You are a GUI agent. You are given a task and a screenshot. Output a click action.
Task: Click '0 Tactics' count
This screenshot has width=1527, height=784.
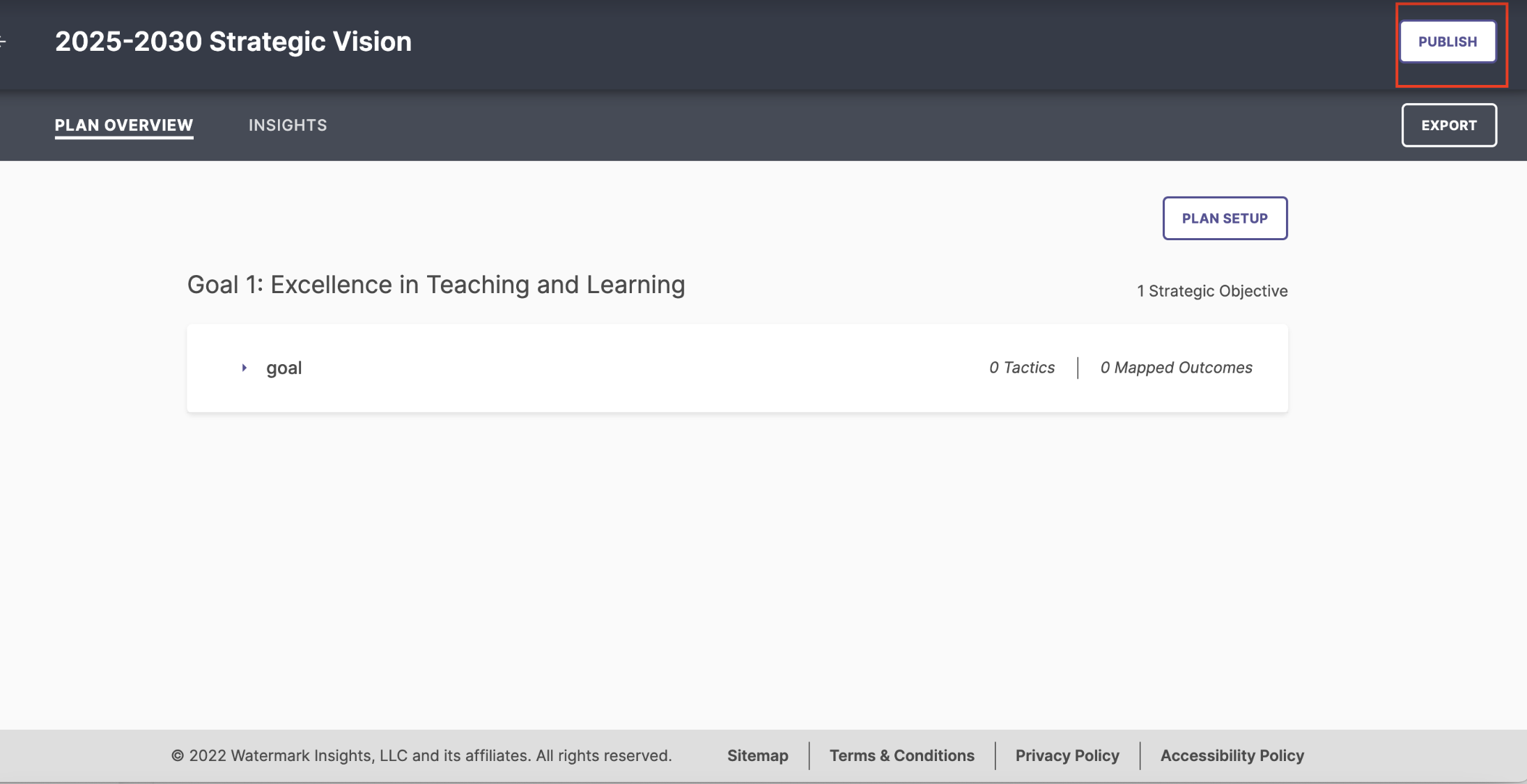[1022, 368]
